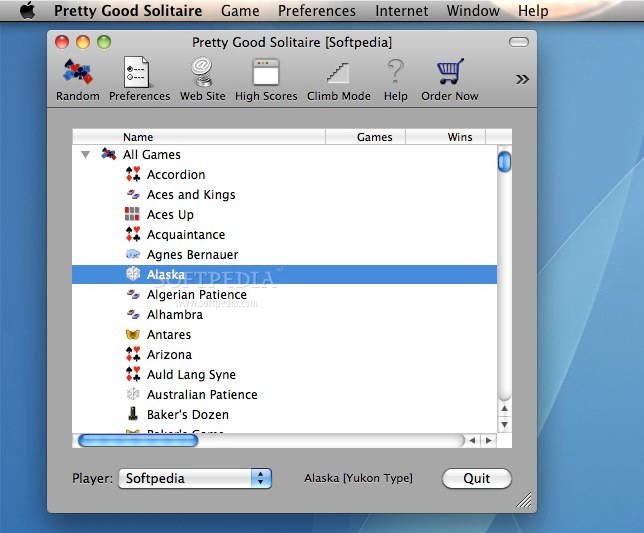Sort list by the Name column header
The width and height of the screenshot is (644, 533).
pyautogui.click(x=199, y=137)
